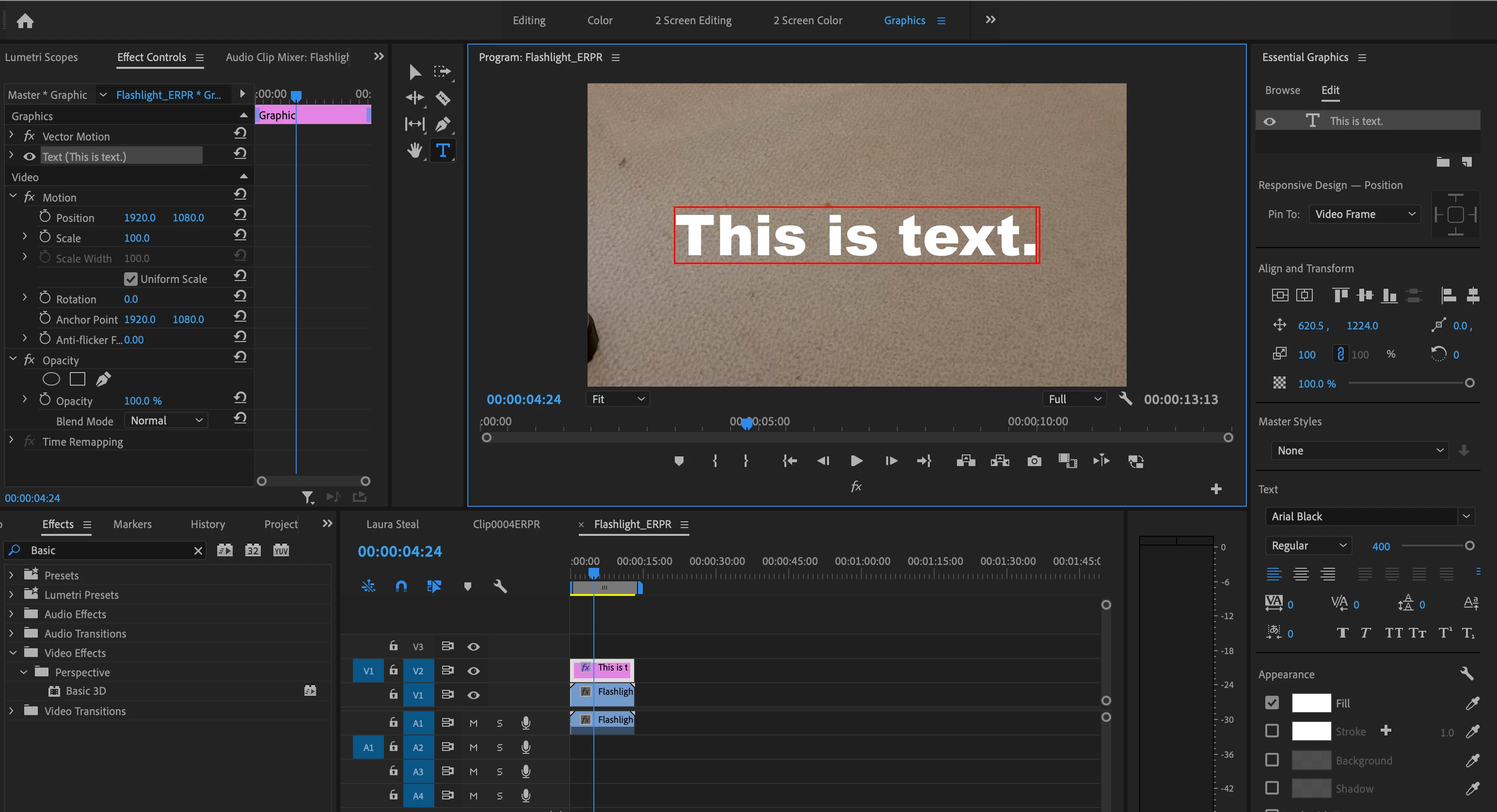Click the Fill color swatch
The height and width of the screenshot is (812, 1497).
[x=1311, y=703]
